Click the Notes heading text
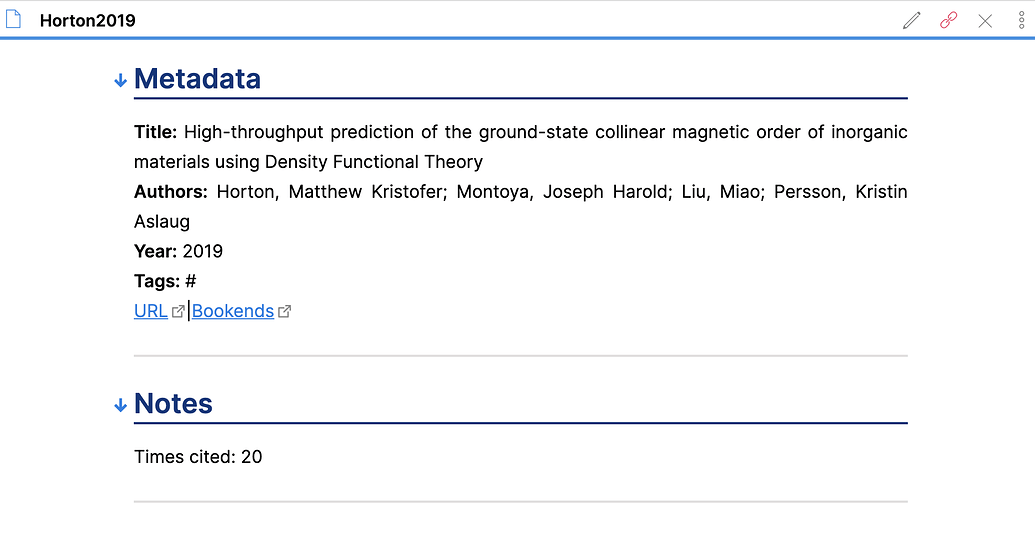The height and width of the screenshot is (558, 1035). click(173, 404)
